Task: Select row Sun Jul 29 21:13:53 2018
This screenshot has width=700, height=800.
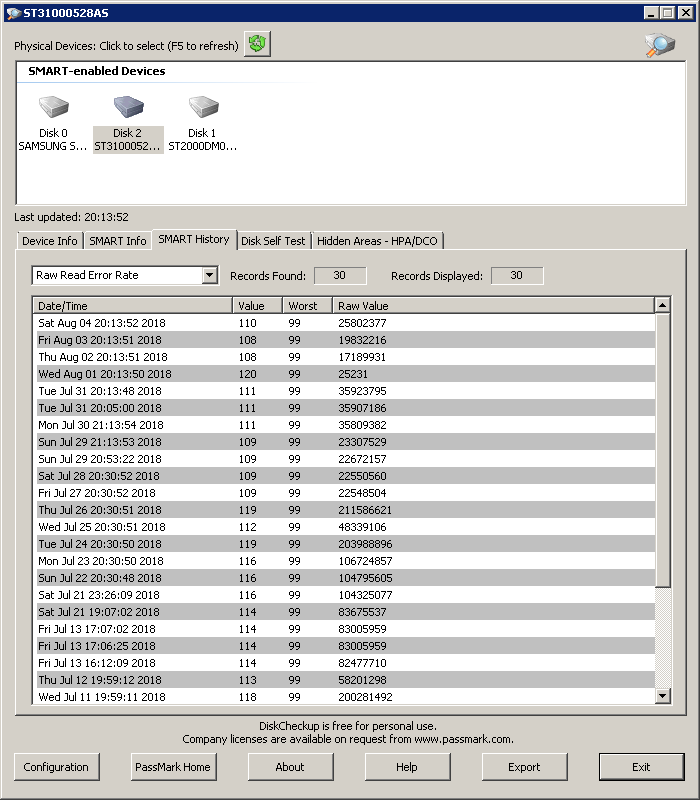Action: click(344, 442)
